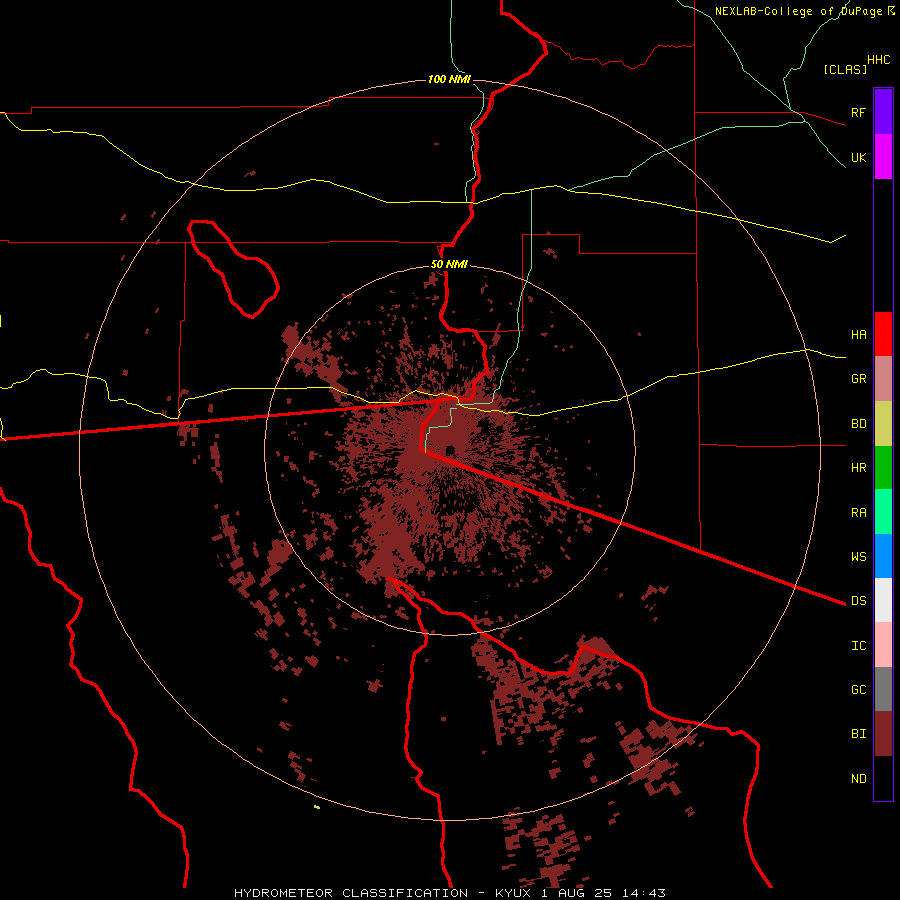Click the GR legend label
This screenshot has height=900, width=900.
point(858,379)
